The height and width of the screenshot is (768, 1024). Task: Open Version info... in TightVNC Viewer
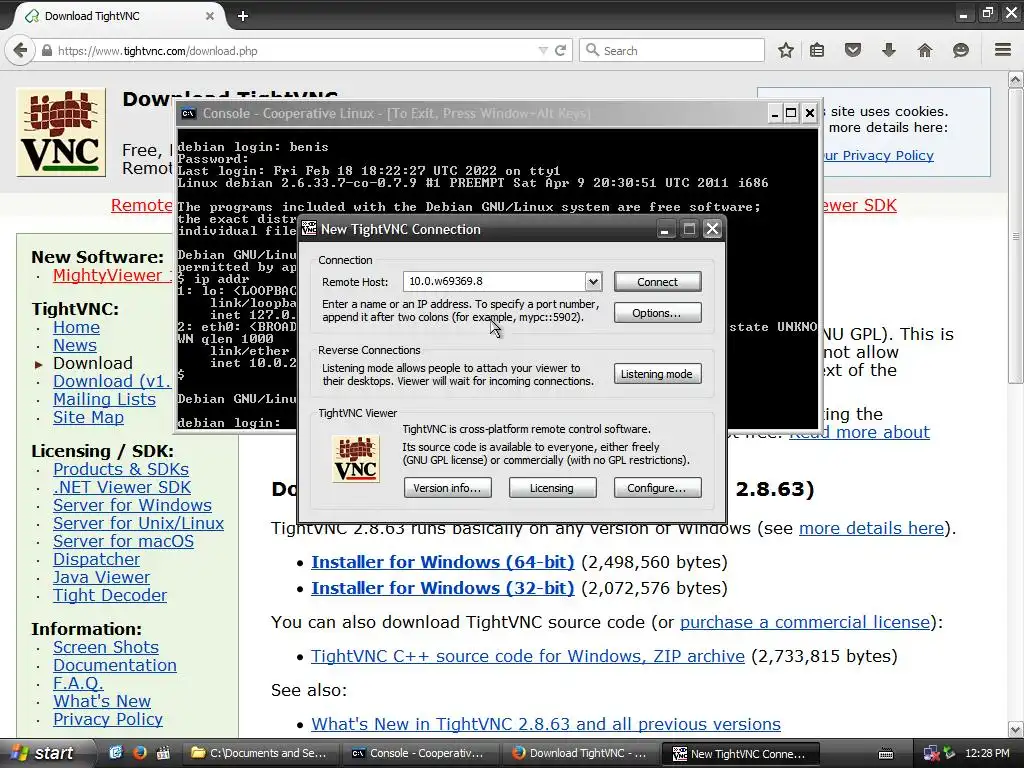pyautogui.click(x=447, y=488)
